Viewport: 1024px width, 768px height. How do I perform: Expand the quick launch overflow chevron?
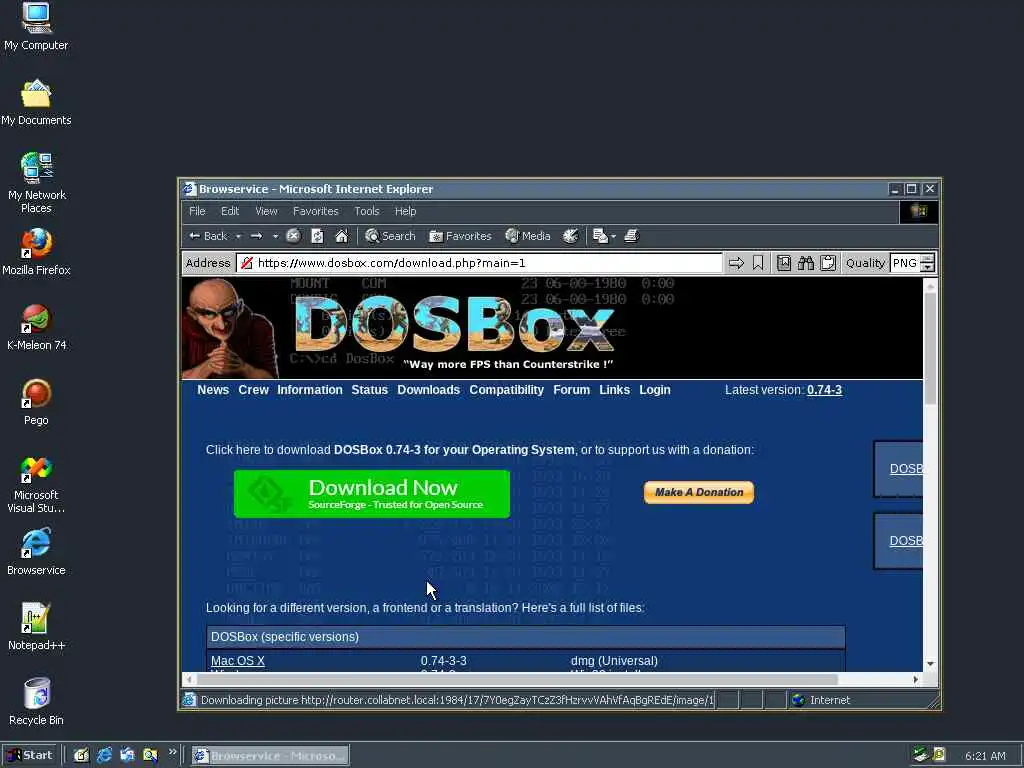[x=172, y=752]
